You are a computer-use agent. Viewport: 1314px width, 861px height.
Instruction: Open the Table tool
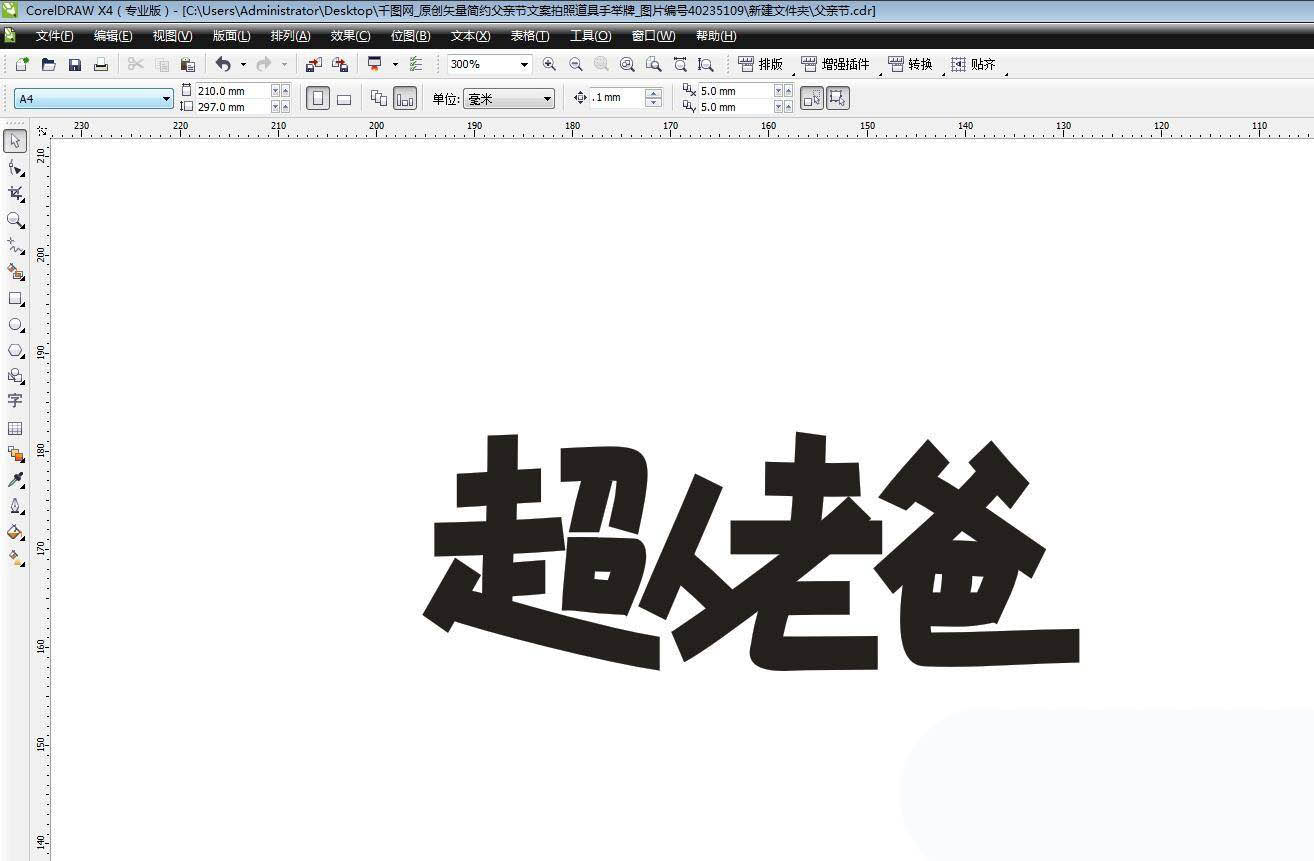pos(15,428)
